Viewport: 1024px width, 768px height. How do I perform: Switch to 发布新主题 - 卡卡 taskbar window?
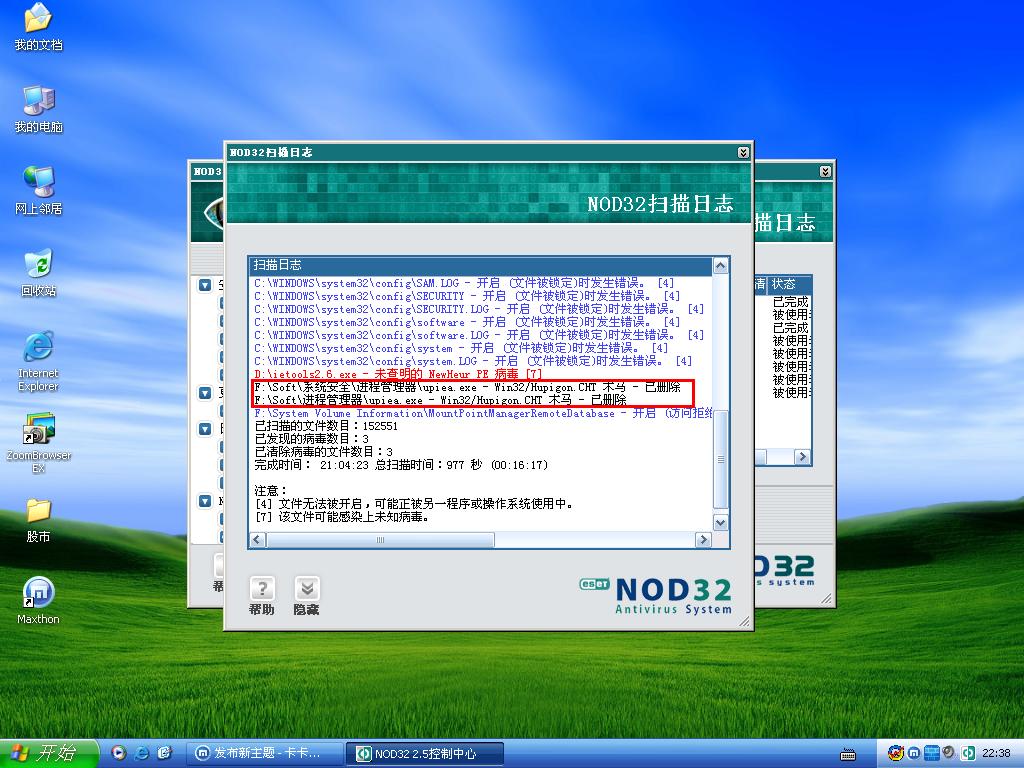267,753
